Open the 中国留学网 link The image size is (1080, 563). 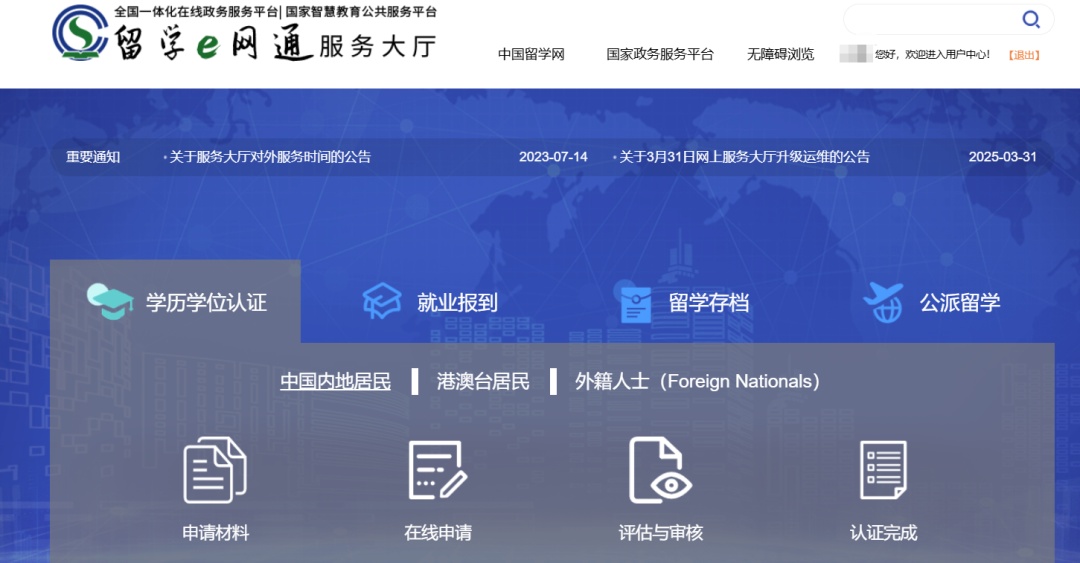point(531,54)
